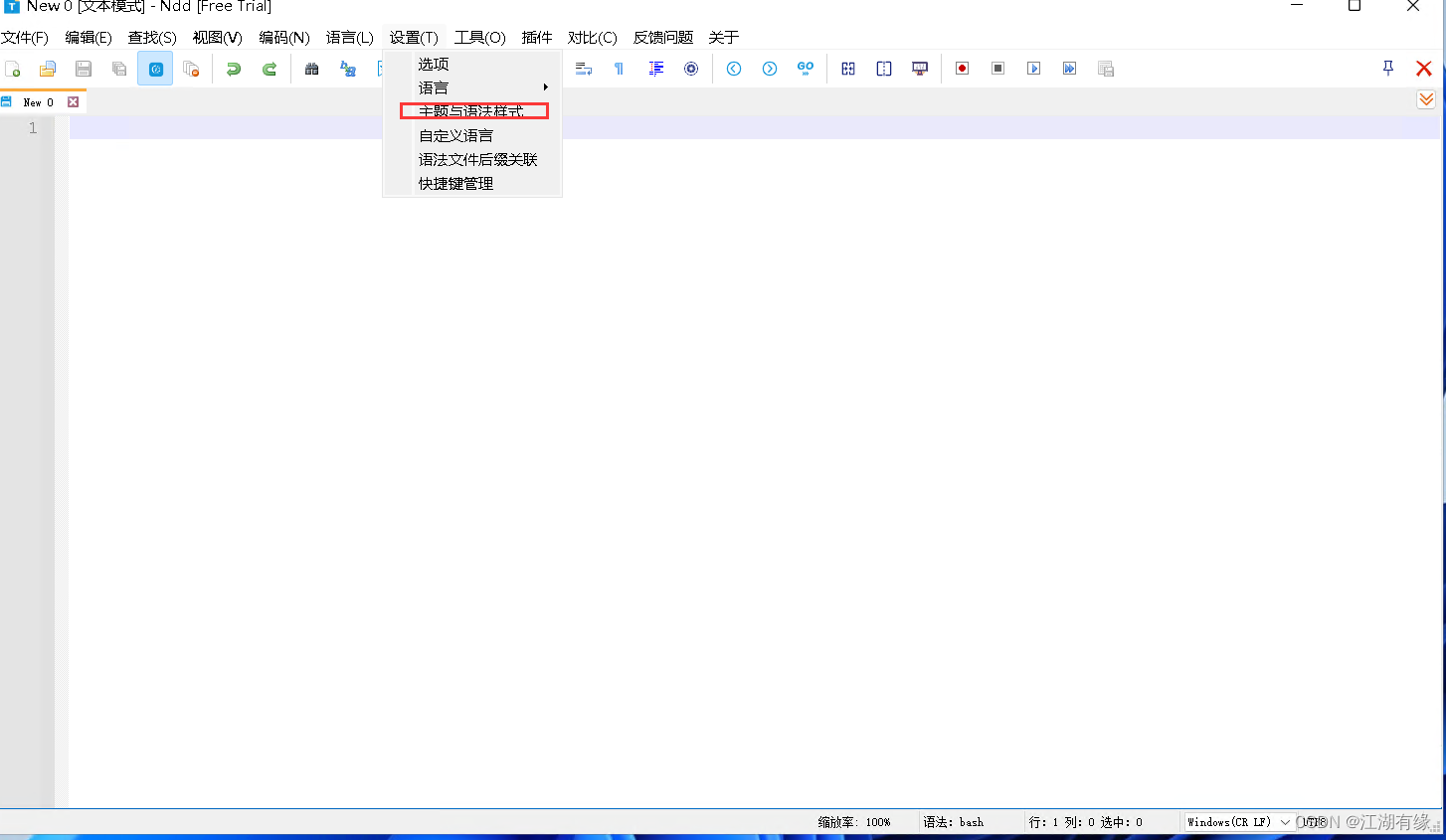
Task: Select the New 0 document tab
Action: point(38,102)
